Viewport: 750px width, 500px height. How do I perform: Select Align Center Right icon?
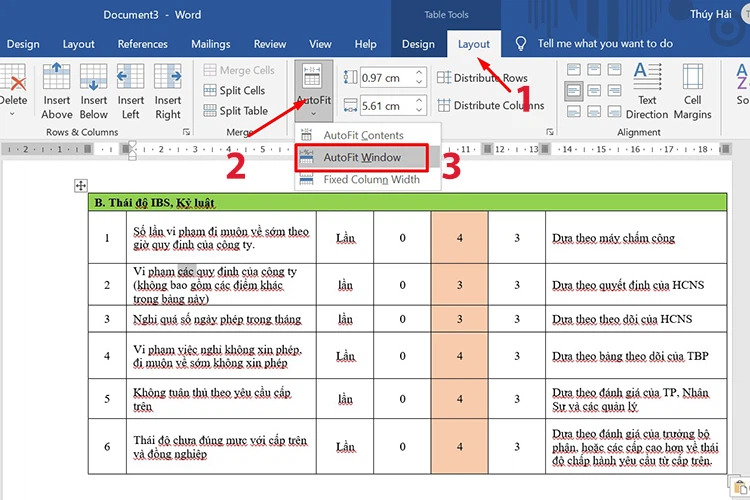pos(614,90)
